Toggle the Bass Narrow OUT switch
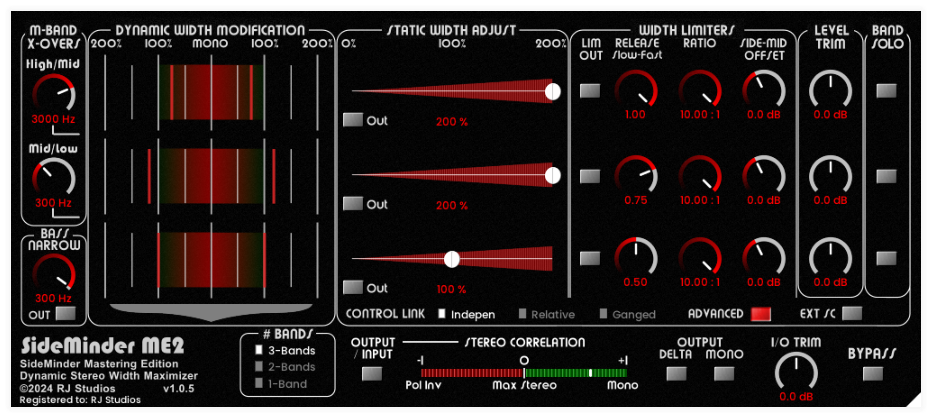Image resolution: width=932 pixels, height=418 pixels. [x=67, y=314]
